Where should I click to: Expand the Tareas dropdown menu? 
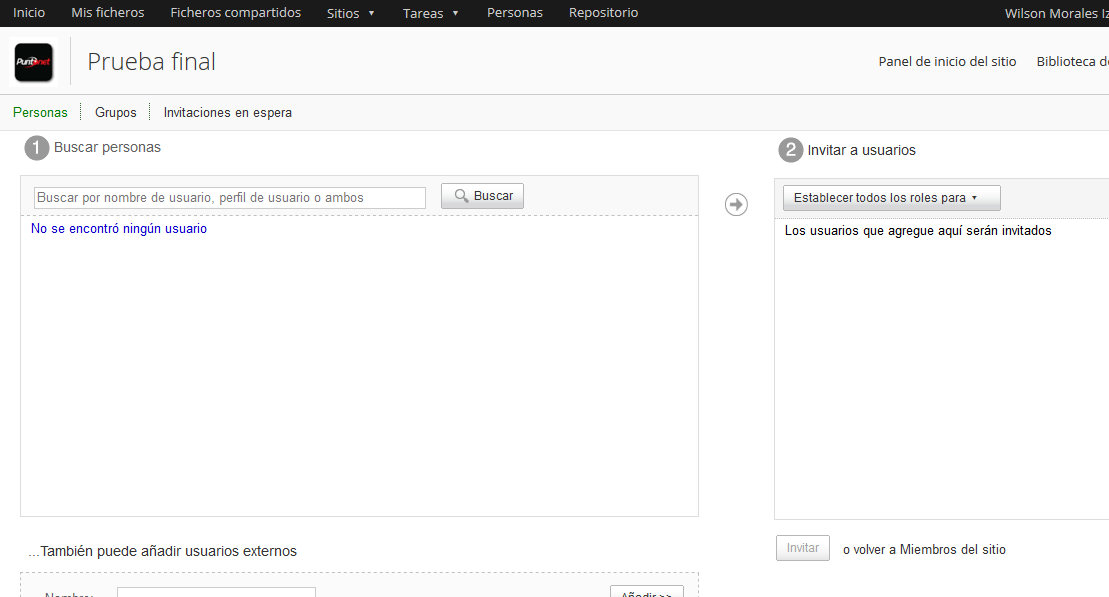tap(431, 13)
